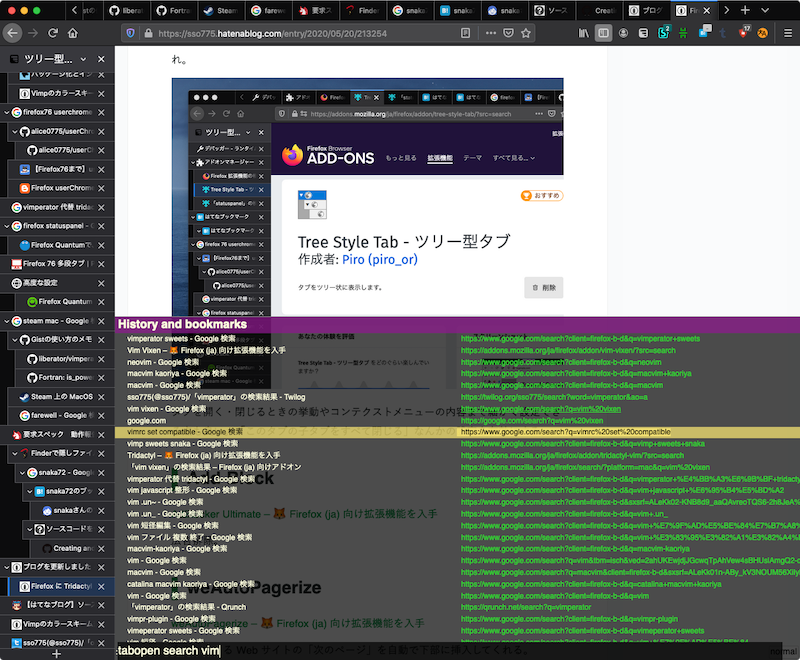
Task: Open the Library bookshelf icon
Action: [583, 33]
